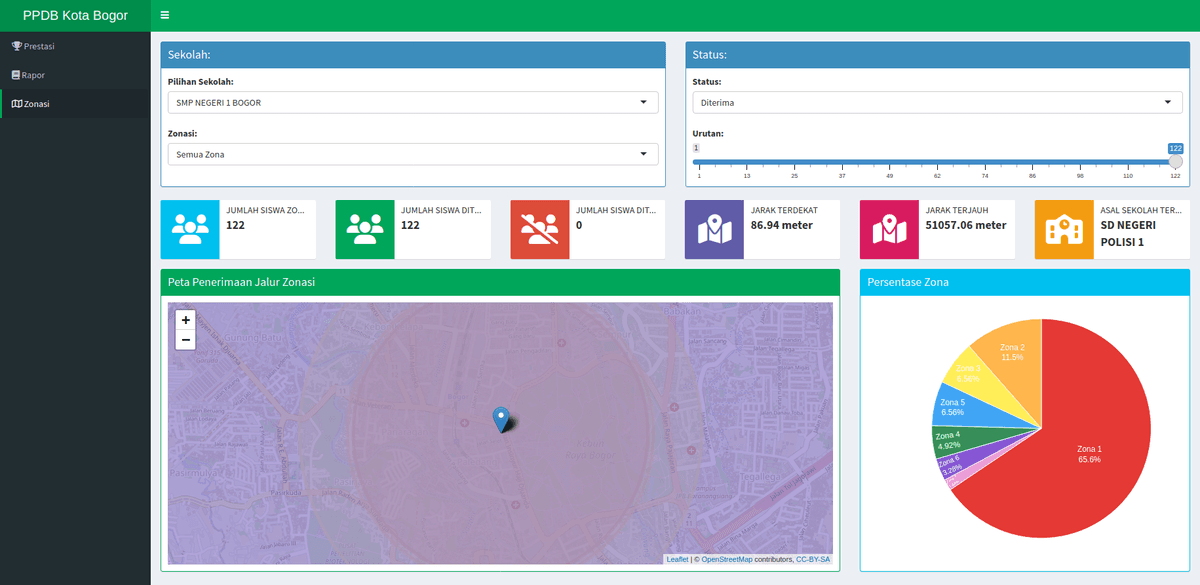Click the 'SD NEGERI POLISI 1' text
This screenshot has width=1200, height=585.
click(x=1128, y=233)
